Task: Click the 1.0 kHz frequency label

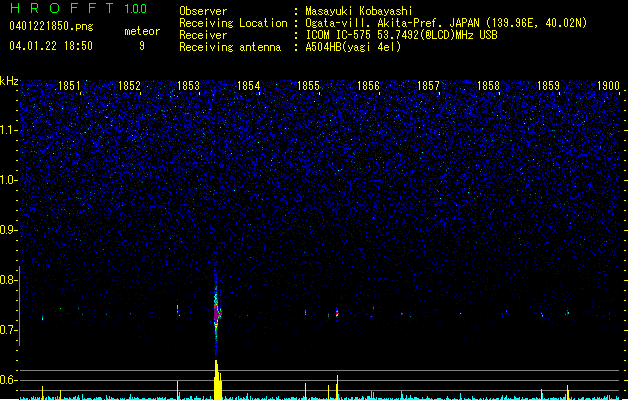Action: click(9, 180)
